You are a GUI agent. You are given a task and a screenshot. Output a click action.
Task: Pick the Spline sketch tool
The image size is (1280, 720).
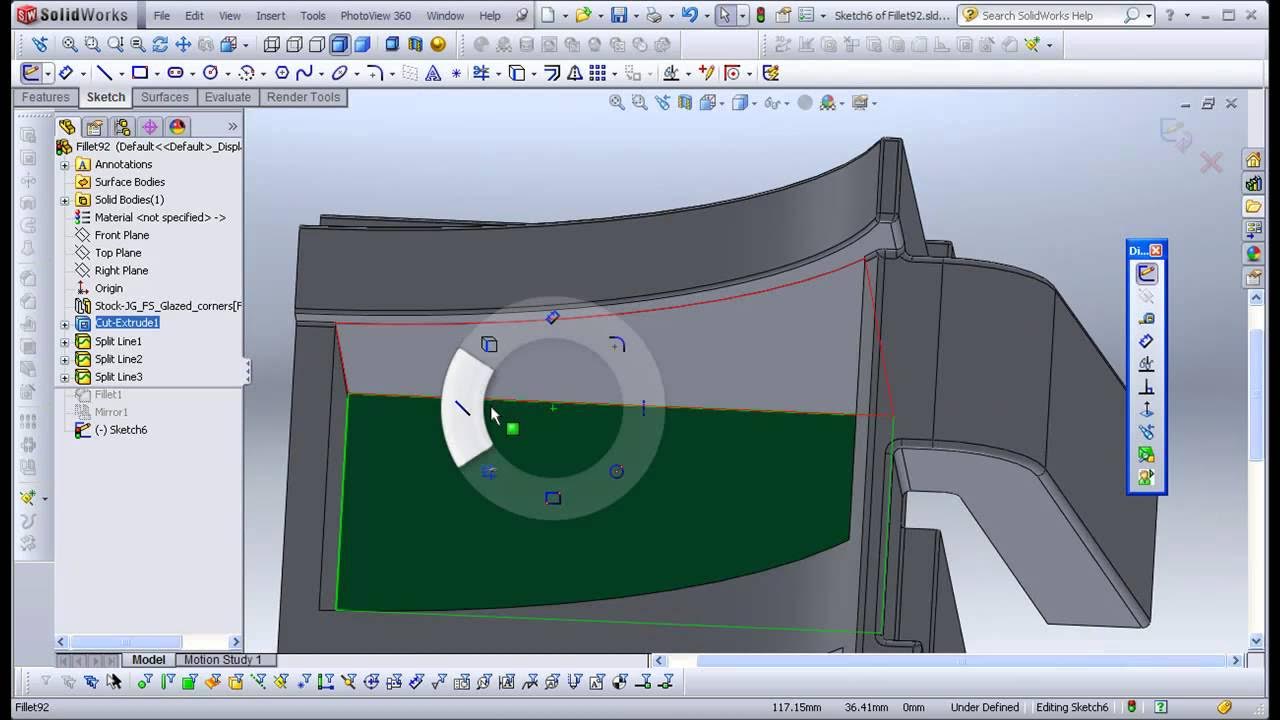pyautogui.click(x=304, y=73)
